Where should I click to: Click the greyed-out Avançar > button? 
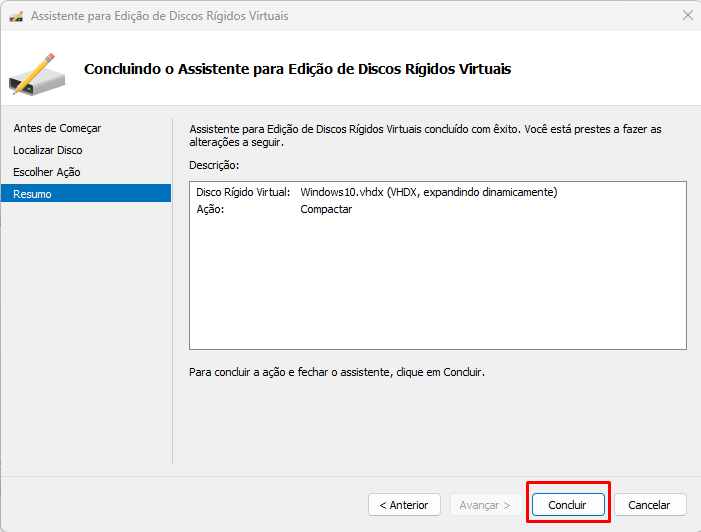pyautogui.click(x=484, y=505)
